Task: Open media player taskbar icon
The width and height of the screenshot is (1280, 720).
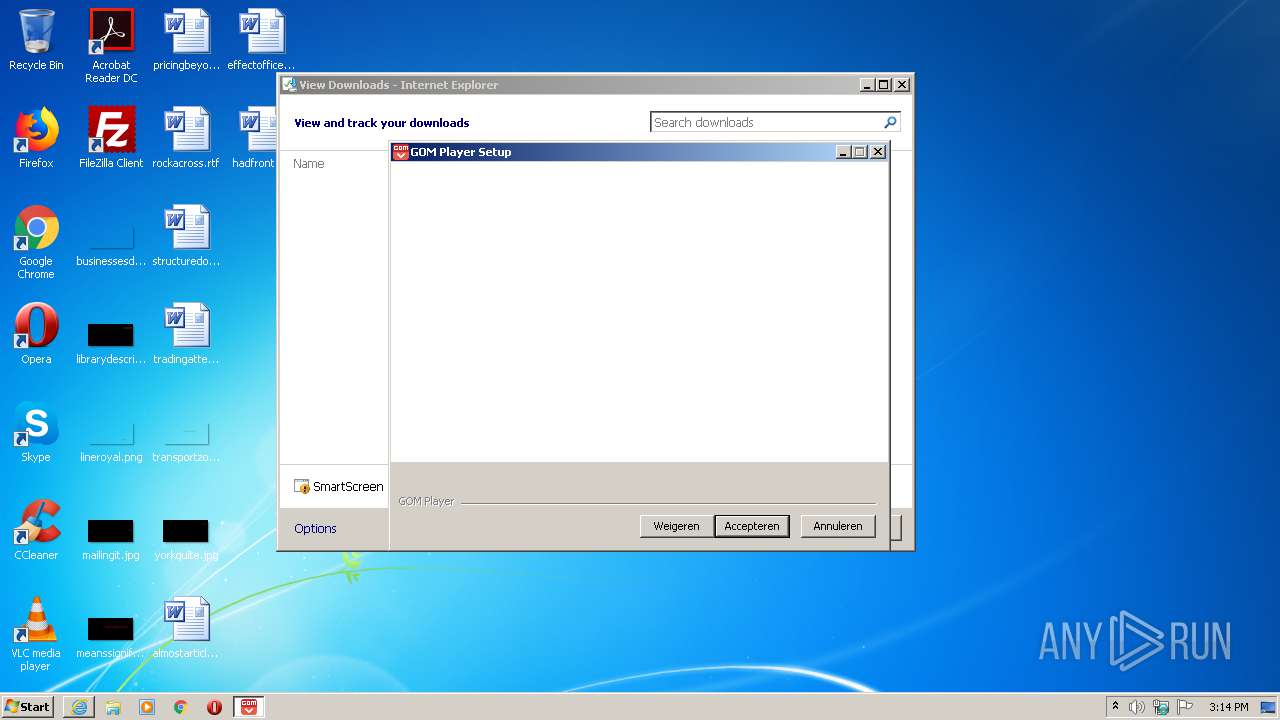Action: (x=147, y=707)
